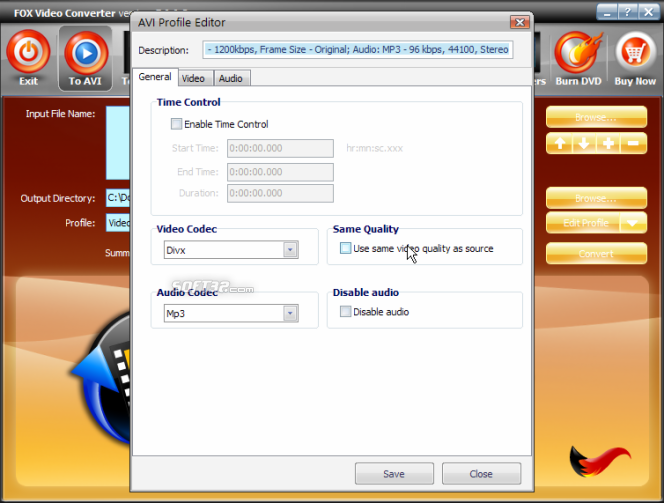Add file with the plus button

(608, 143)
